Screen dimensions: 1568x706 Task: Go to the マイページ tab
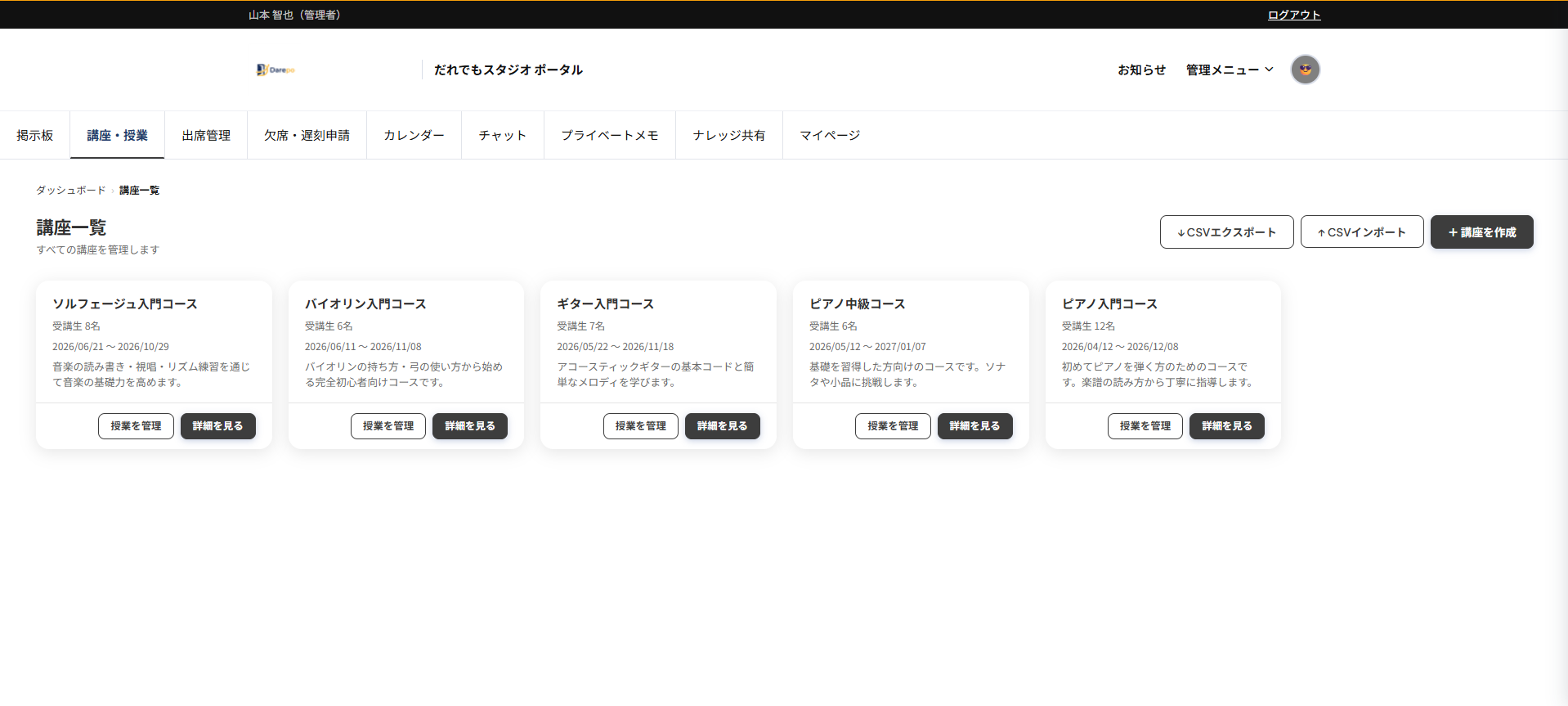pos(830,135)
